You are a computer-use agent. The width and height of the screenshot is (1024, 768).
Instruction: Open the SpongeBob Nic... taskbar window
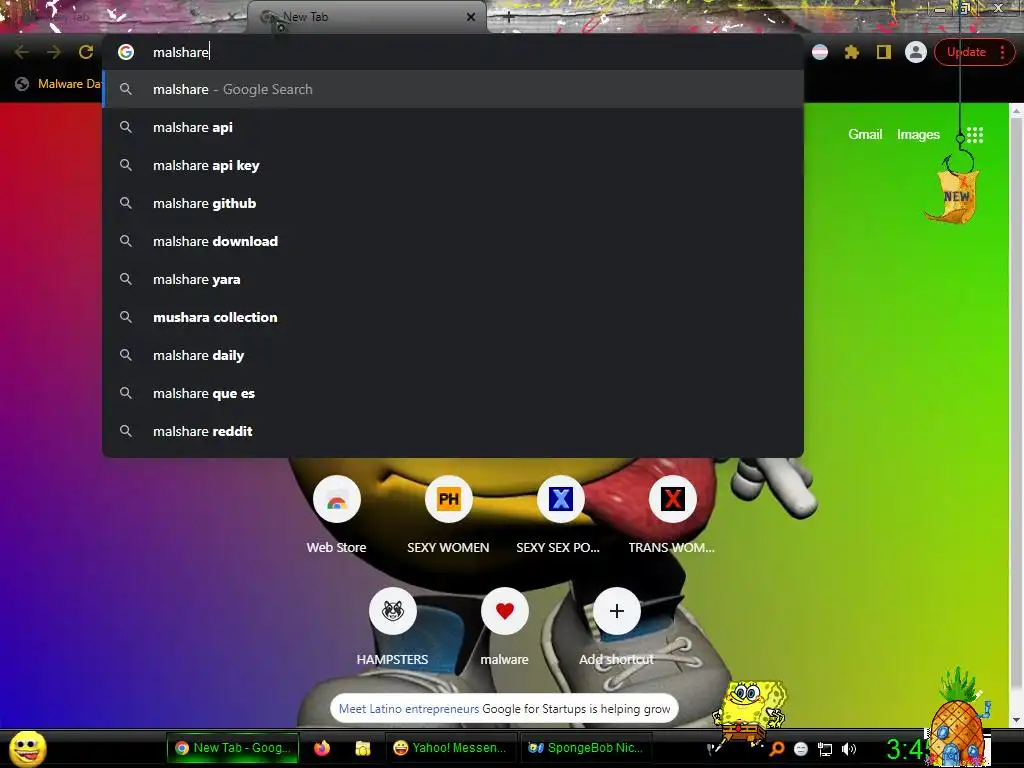586,748
